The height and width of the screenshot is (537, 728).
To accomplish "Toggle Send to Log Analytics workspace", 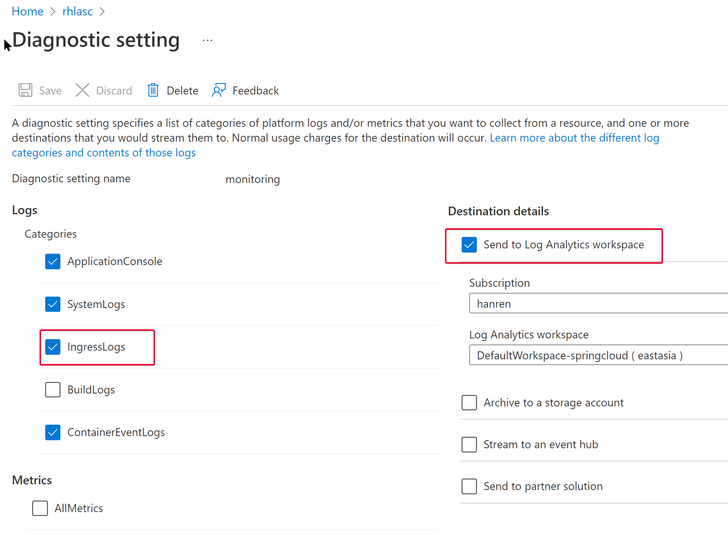I will tap(469, 245).
